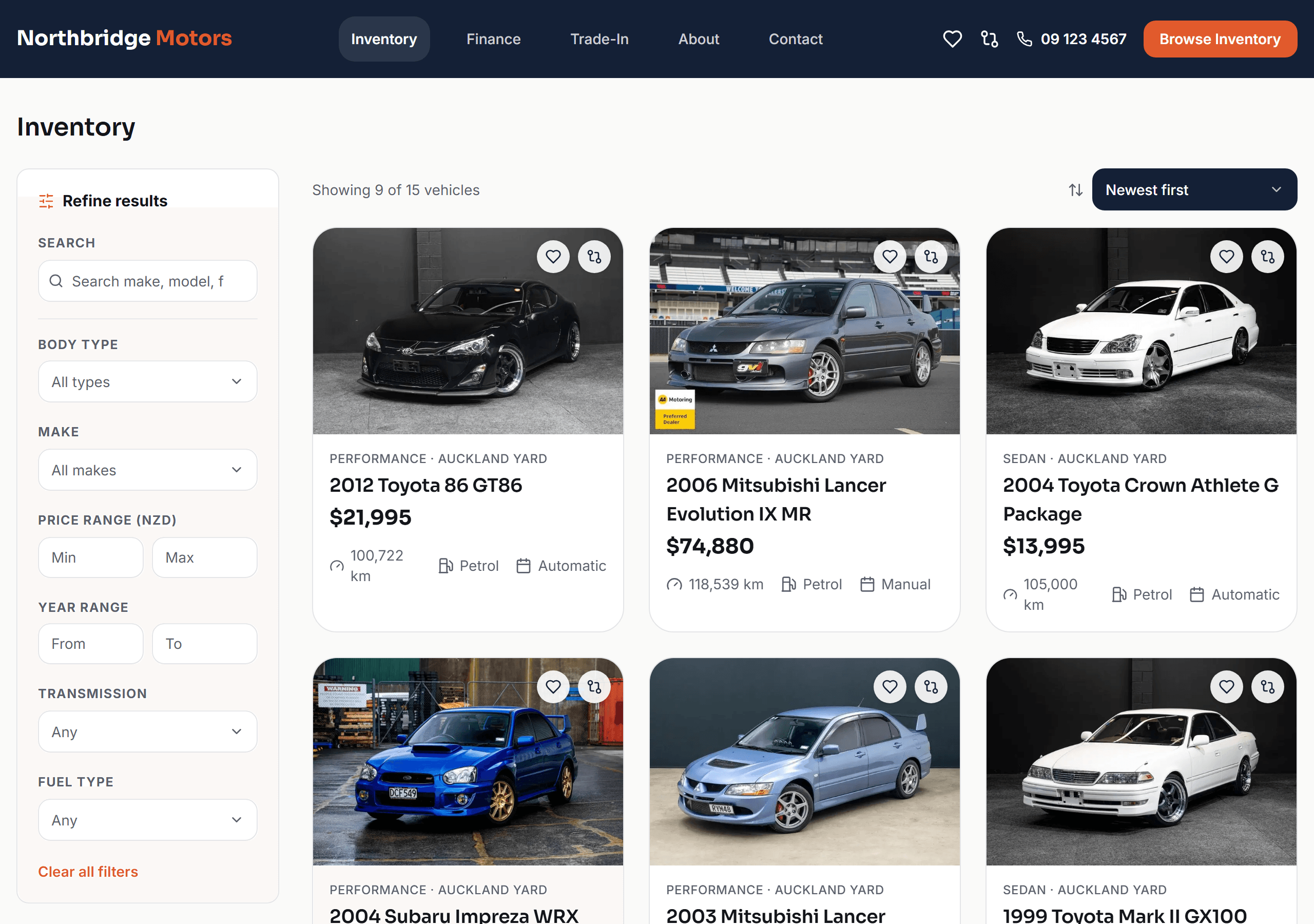Open the Trade-In nav item
The image size is (1314, 924).
coord(599,39)
